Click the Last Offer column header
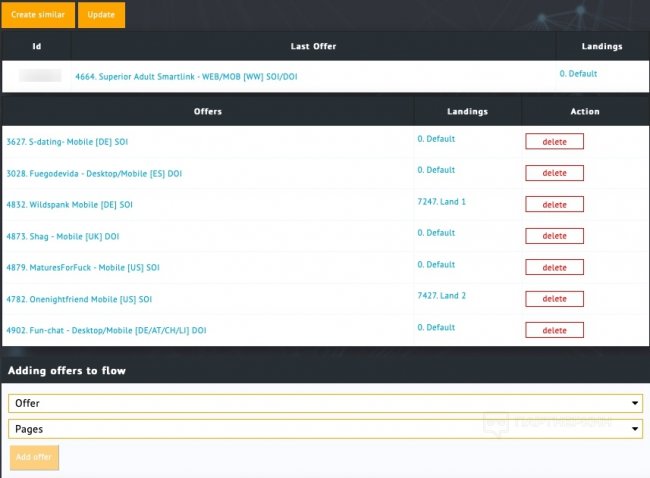 point(313,46)
